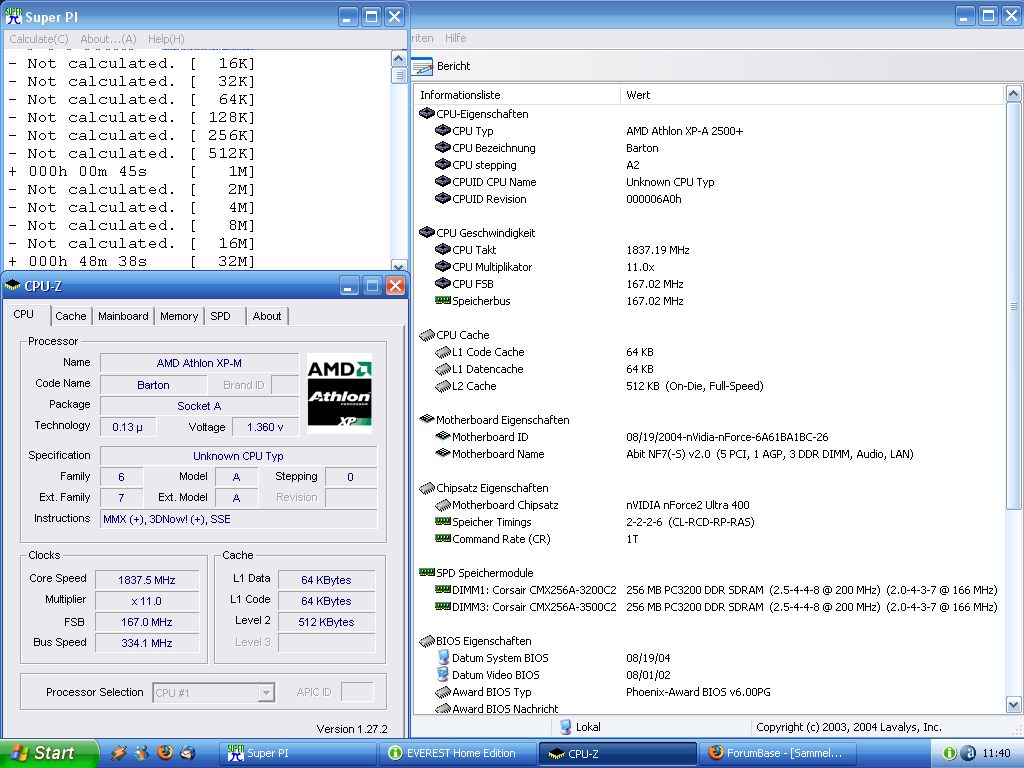This screenshot has height=768, width=1024.
Task: Click the Instructions field in CPU-Z
Action: pyautogui.click(x=238, y=519)
